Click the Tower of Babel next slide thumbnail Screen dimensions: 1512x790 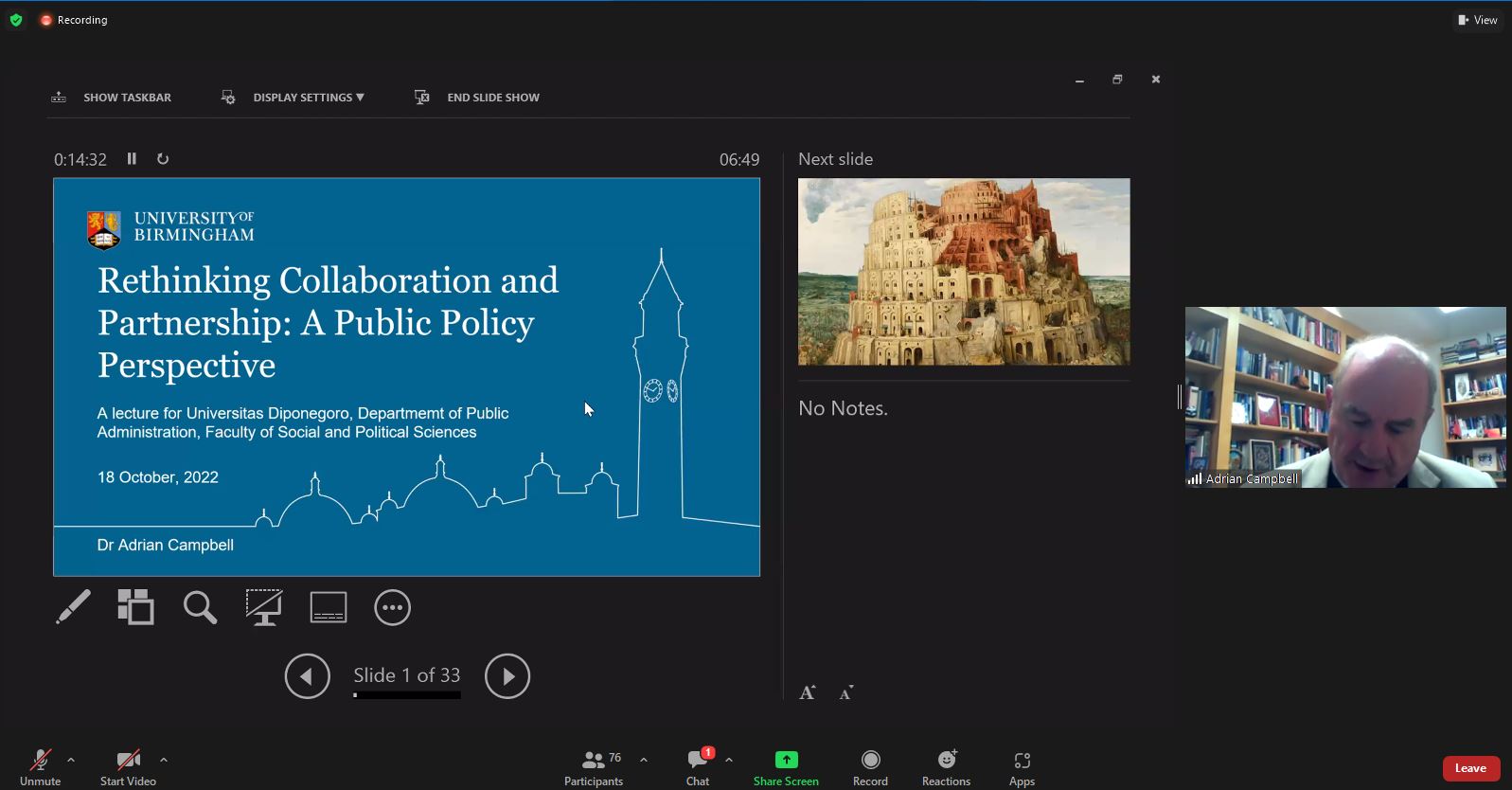[963, 272]
